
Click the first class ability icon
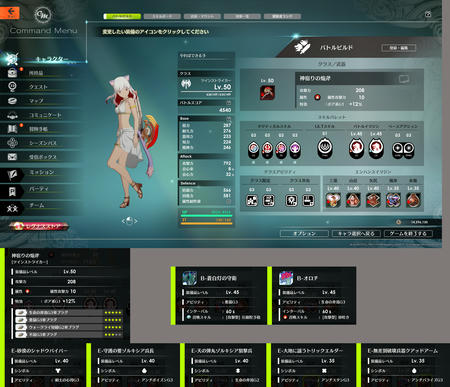[x=252, y=200]
